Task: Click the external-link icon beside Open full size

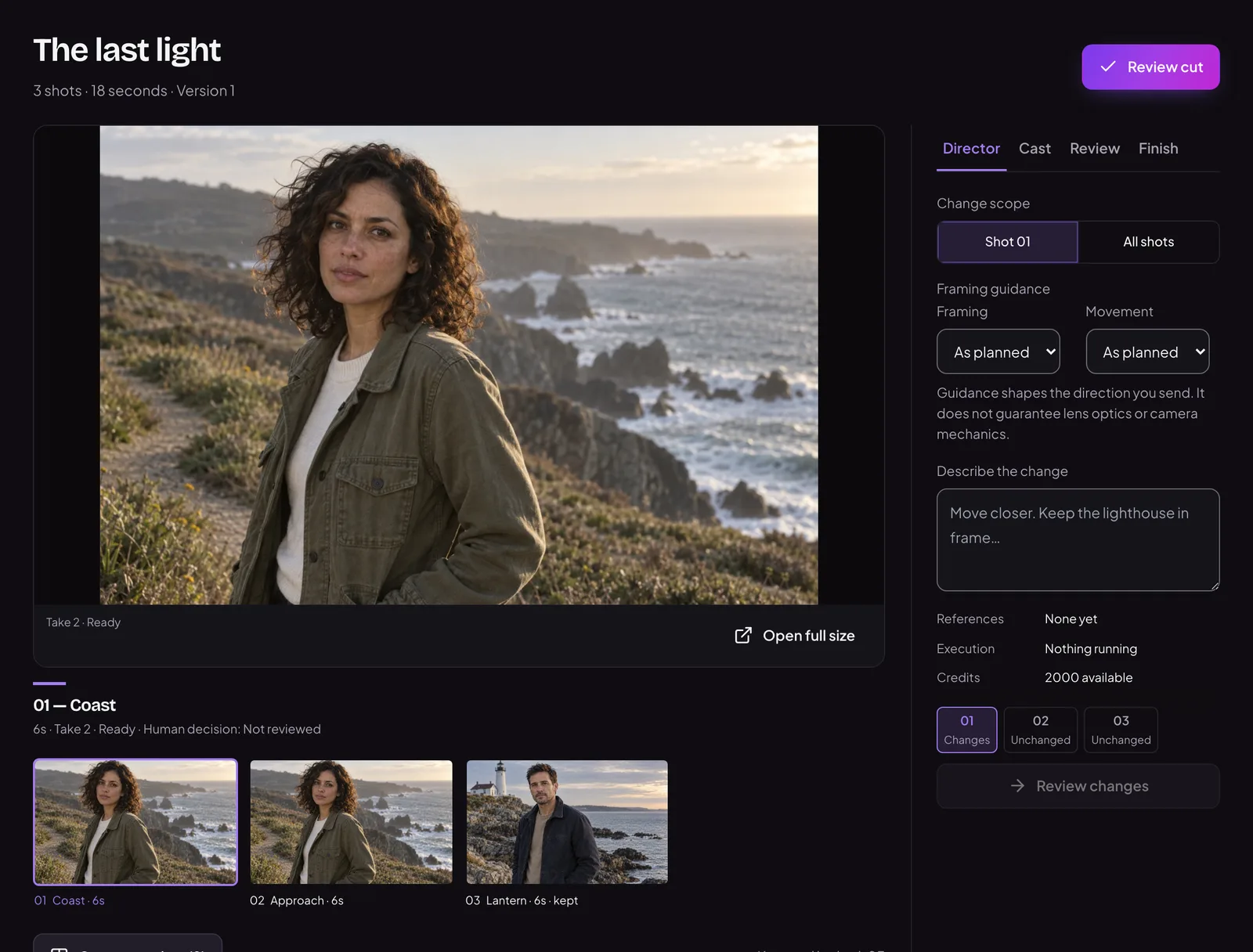Action: 743,636
